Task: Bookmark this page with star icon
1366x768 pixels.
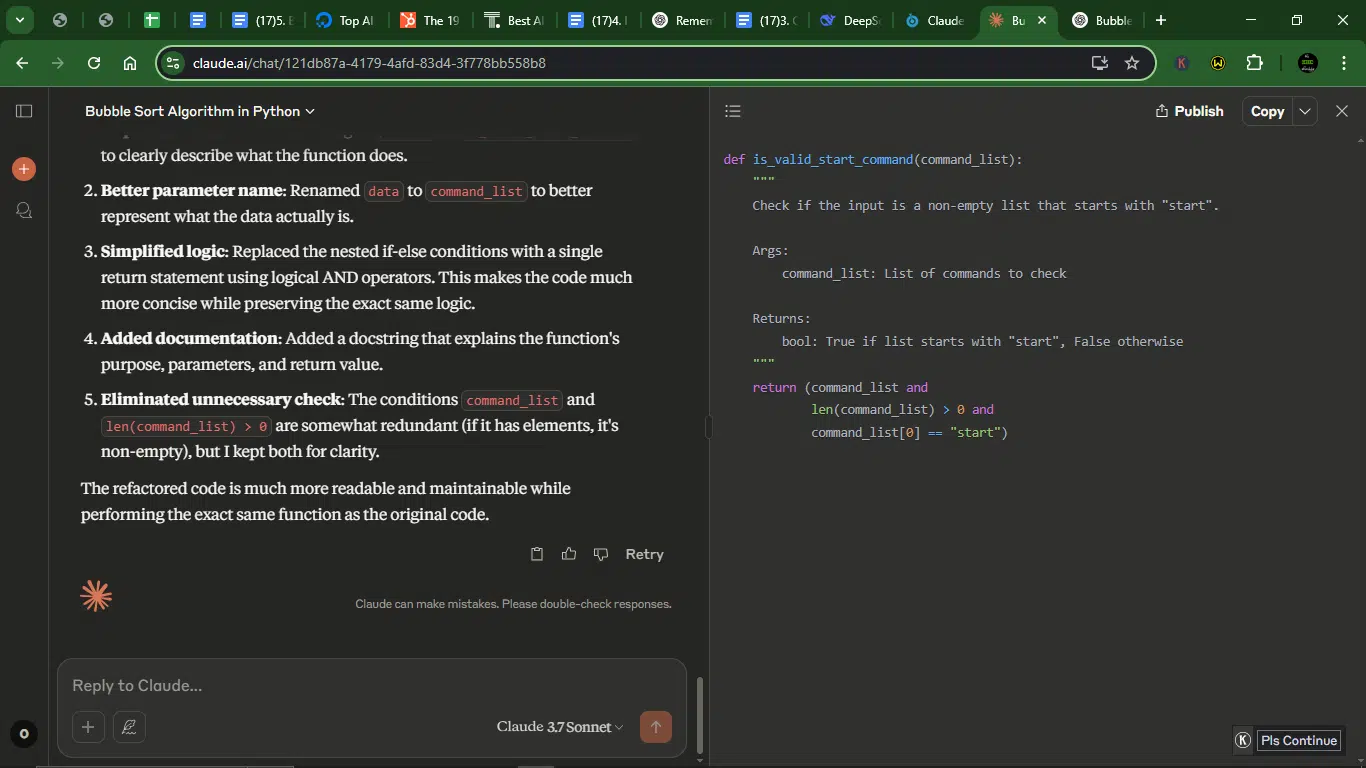Action: 1132,63
